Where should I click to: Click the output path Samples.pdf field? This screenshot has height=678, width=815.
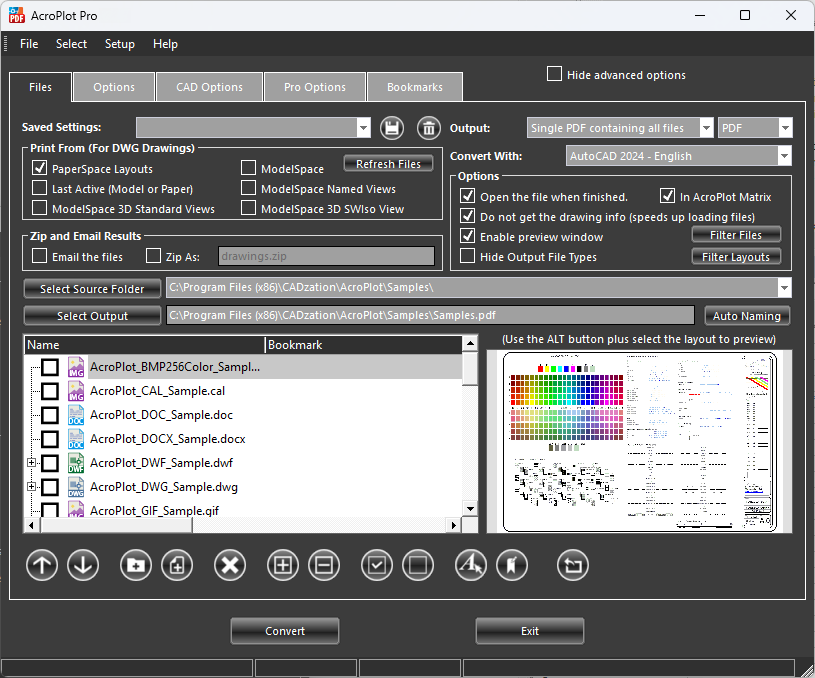coord(430,315)
